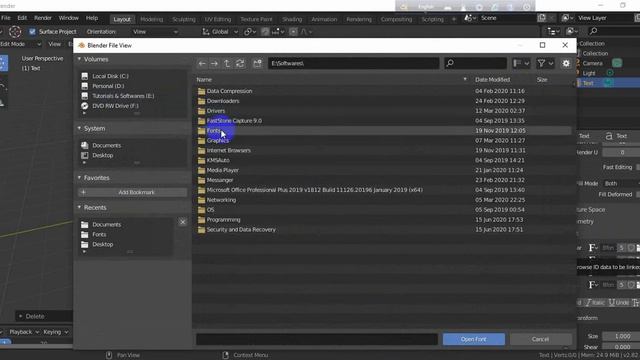Image resolution: width=640 pixels, height=360 pixels.
Task: Switch to the Modeling workspace tab
Action: click(151, 19)
